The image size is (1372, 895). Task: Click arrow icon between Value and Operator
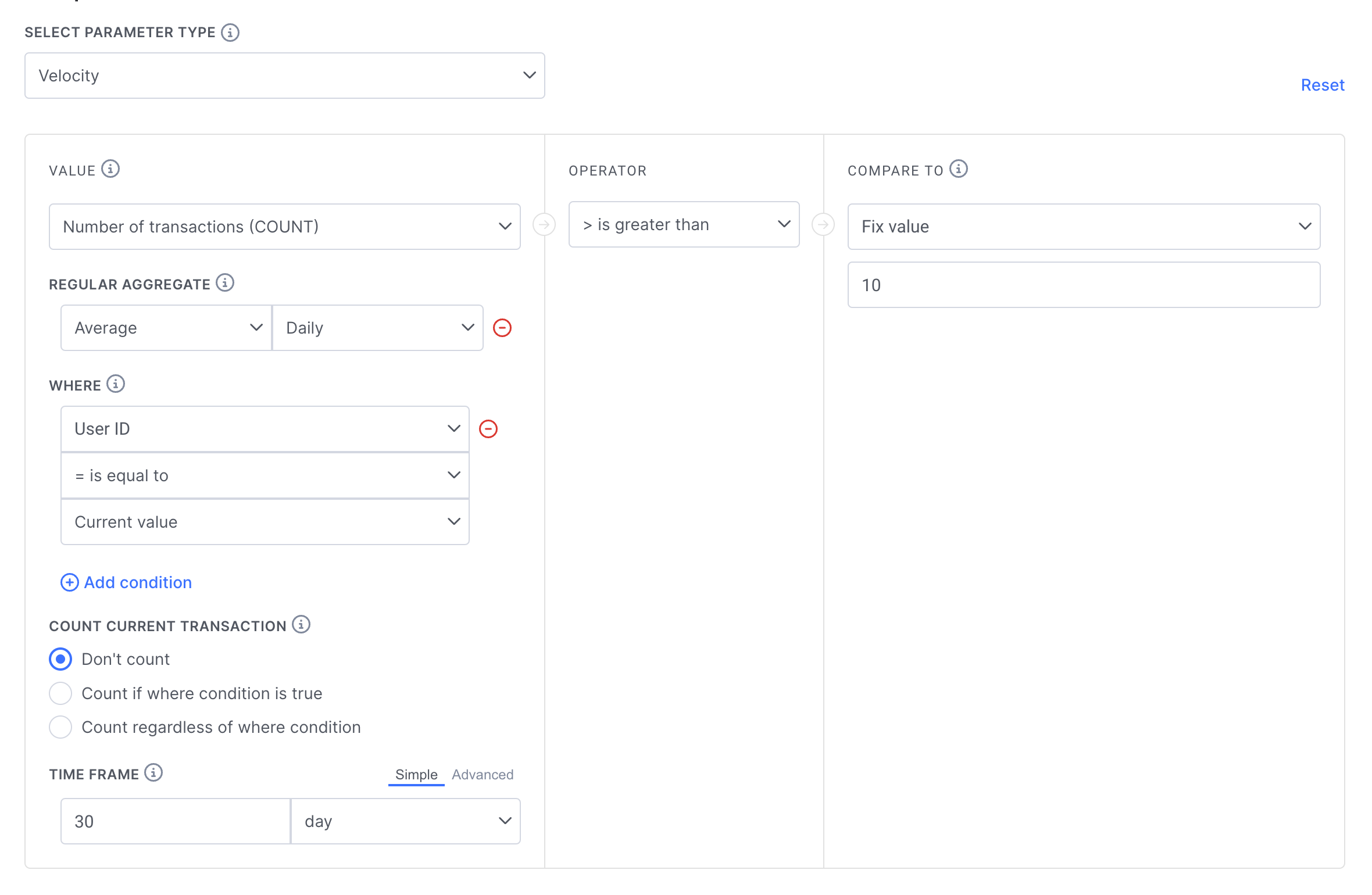click(544, 224)
